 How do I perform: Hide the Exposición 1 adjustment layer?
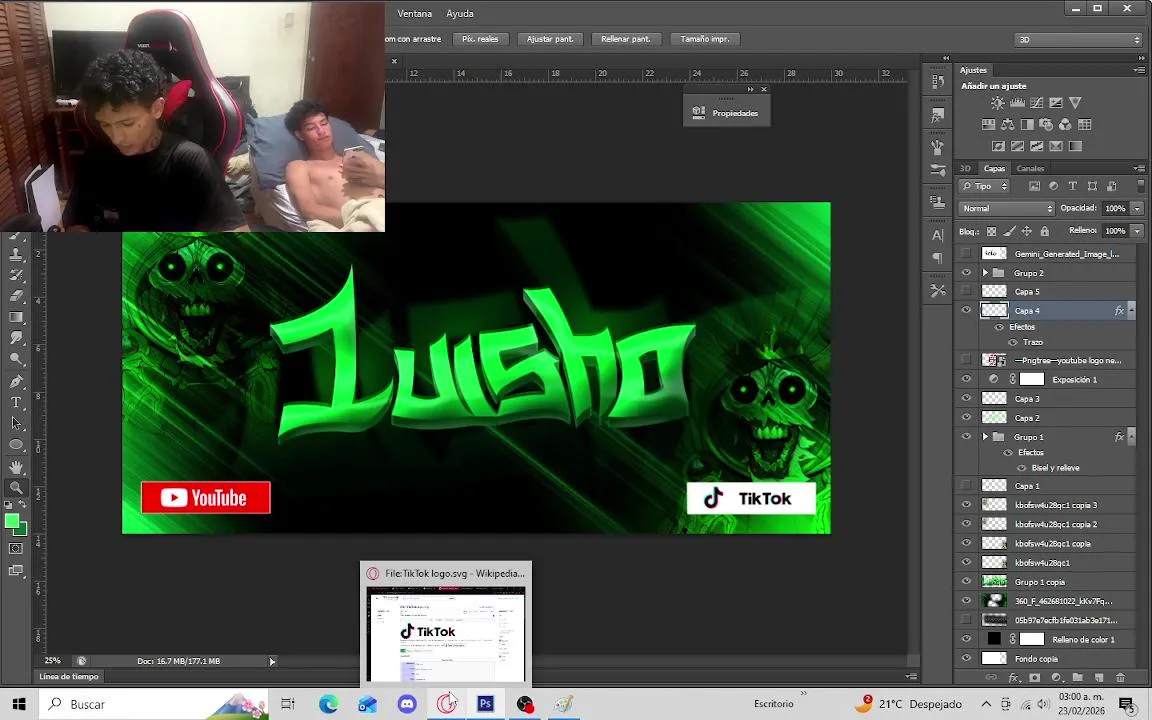(x=966, y=379)
